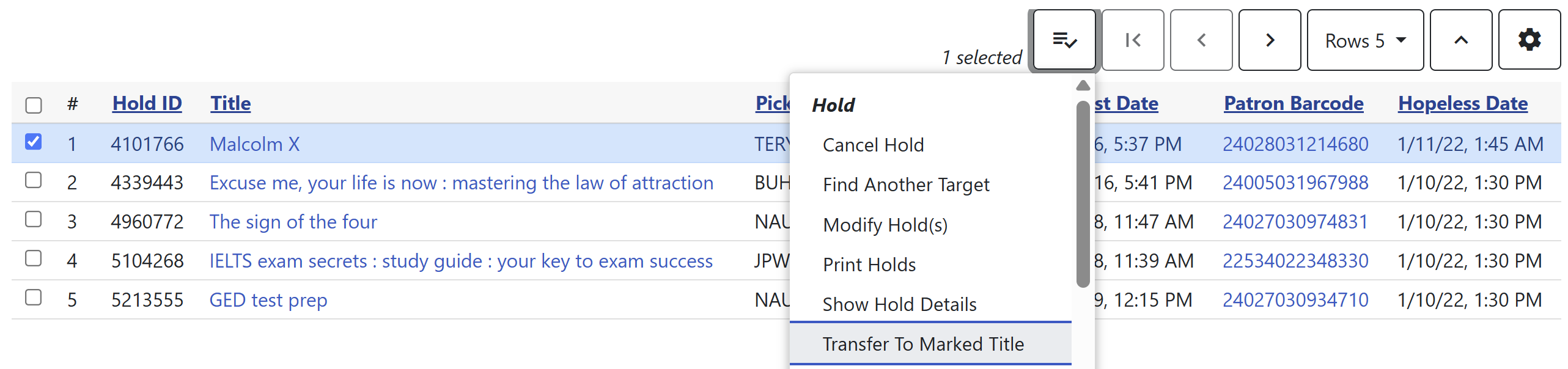Viewport: 1568px width, 369px height.
Task: Open grid settings via gear icon
Action: pyautogui.click(x=1529, y=39)
